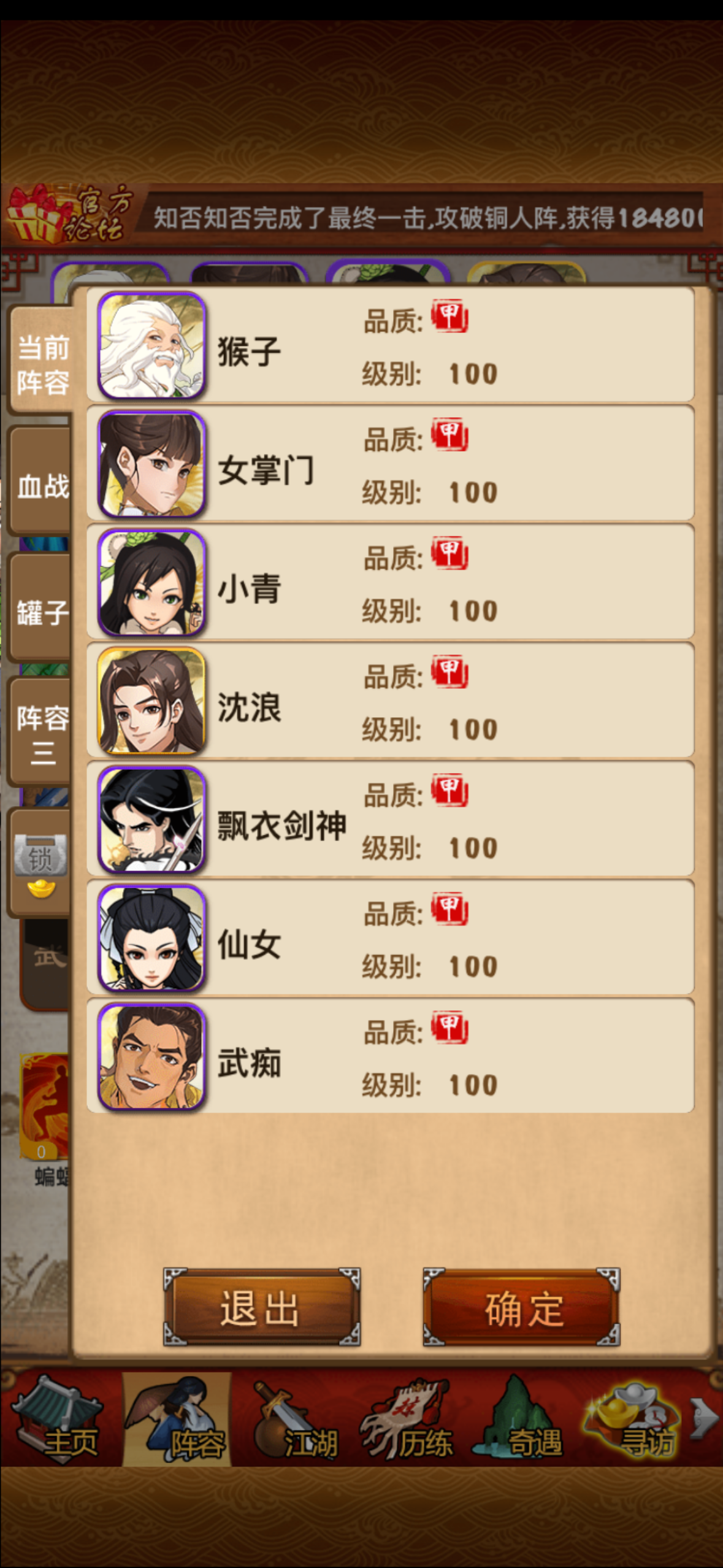Select the 女掌门 character portrait
The width and height of the screenshot is (723, 1568).
click(151, 464)
